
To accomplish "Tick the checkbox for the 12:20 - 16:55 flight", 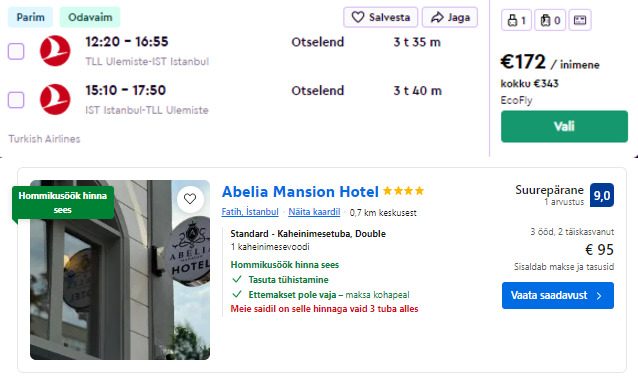I will 16,51.
